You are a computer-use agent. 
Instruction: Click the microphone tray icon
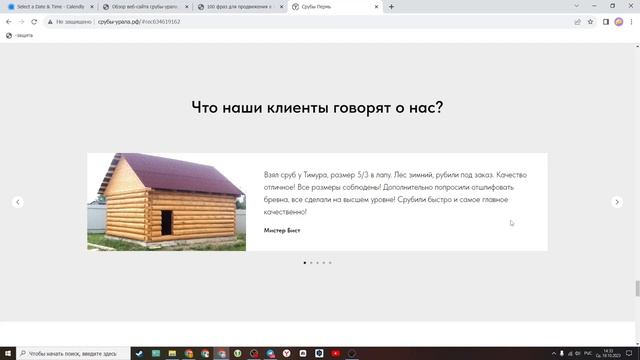click(x=562, y=353)
